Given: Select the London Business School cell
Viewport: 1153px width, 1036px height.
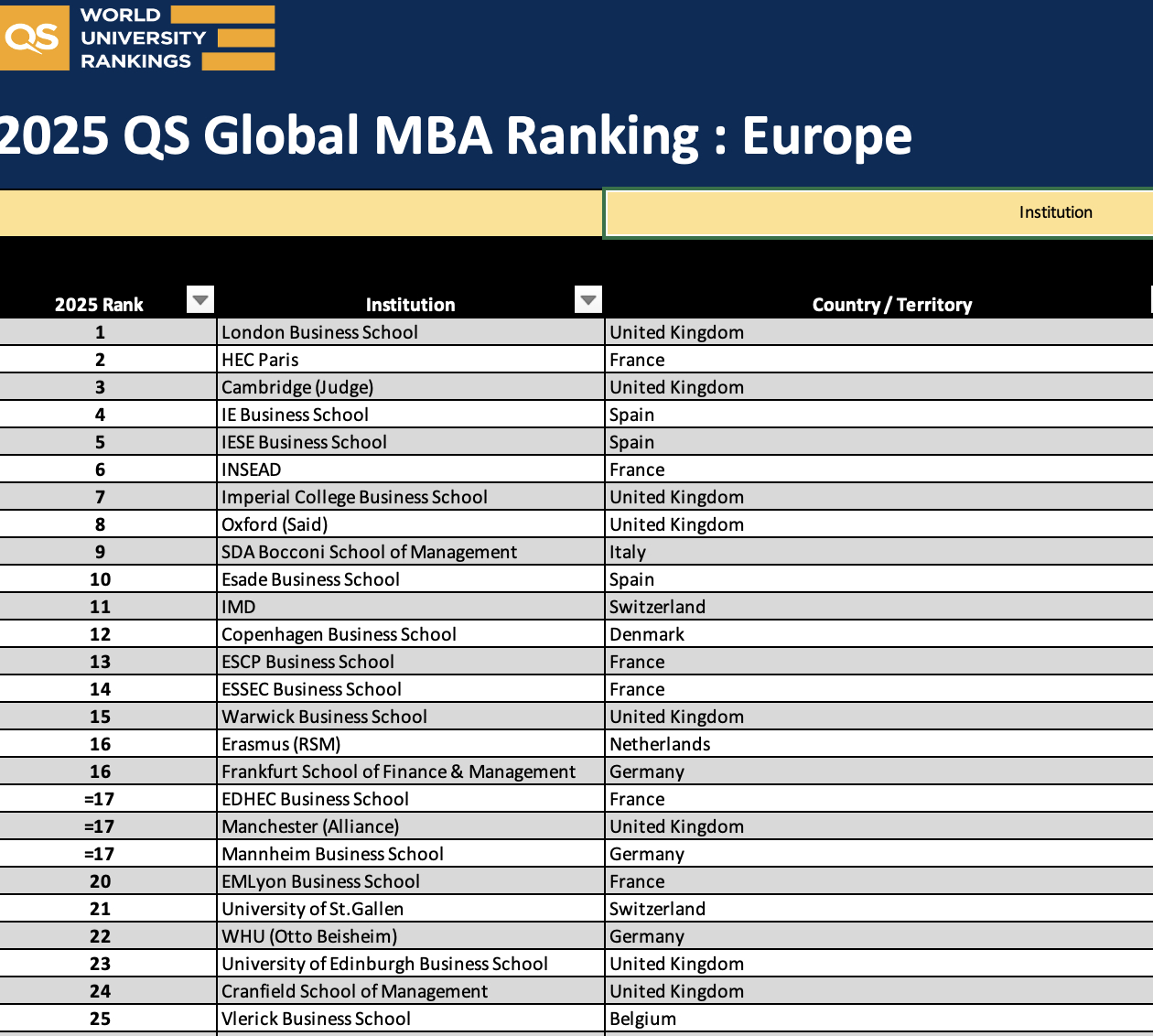Looking at the screenshot, I should [319, 332].
